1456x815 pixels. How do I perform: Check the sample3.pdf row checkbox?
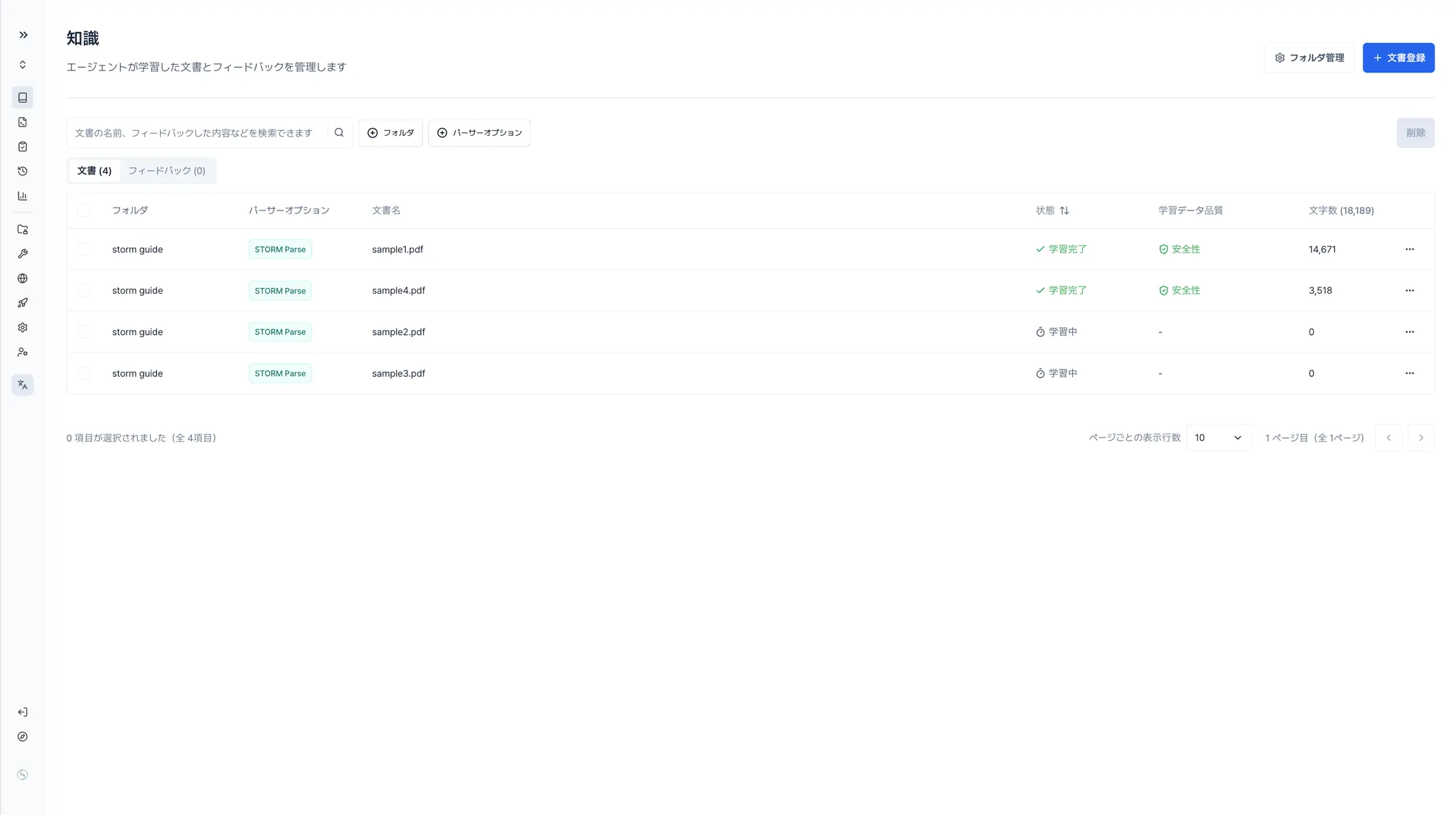pos(84,373)
